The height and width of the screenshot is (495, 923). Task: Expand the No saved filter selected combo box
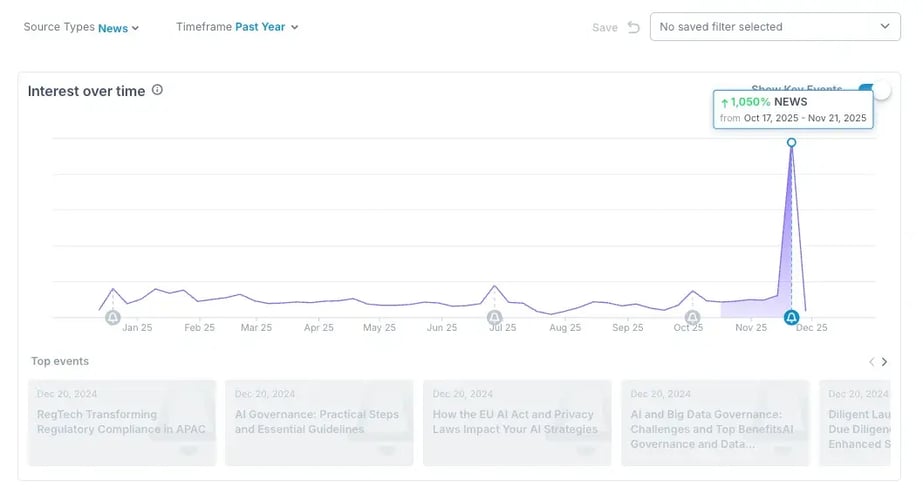click(774, 27)
